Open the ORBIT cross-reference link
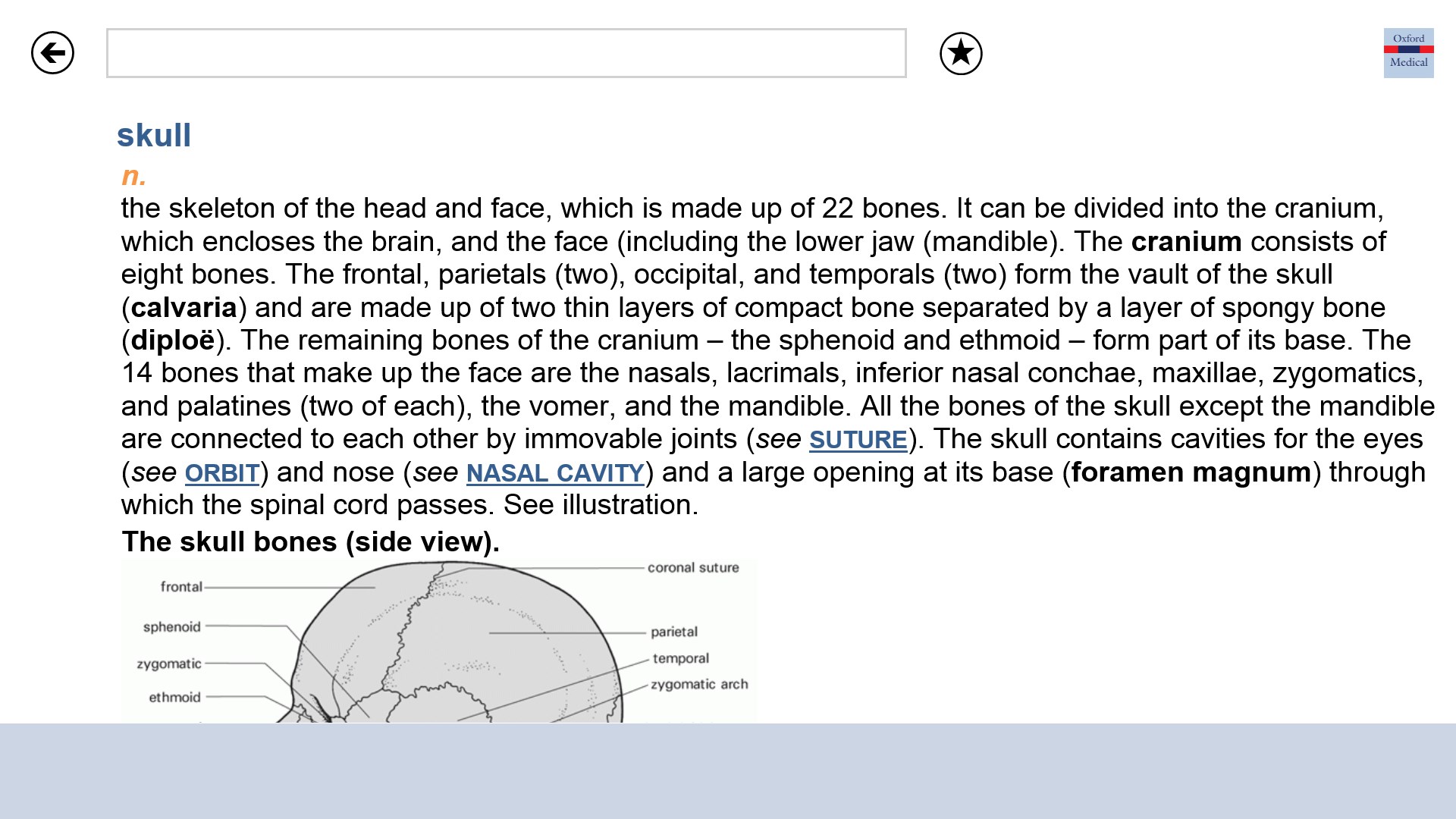 pos(222,473)
